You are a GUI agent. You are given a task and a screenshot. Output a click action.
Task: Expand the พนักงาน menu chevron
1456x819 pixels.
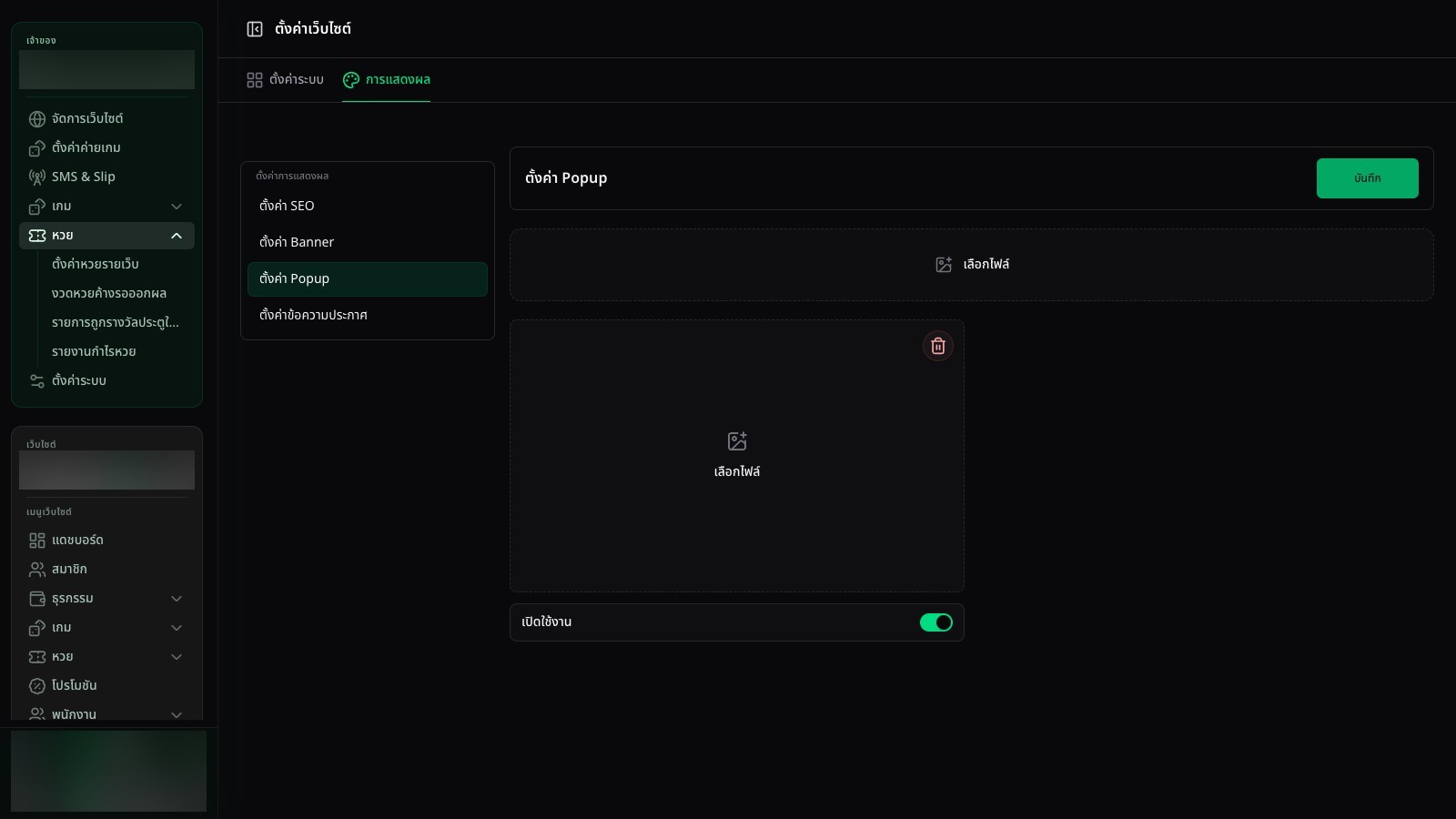[x=177, y=714]
